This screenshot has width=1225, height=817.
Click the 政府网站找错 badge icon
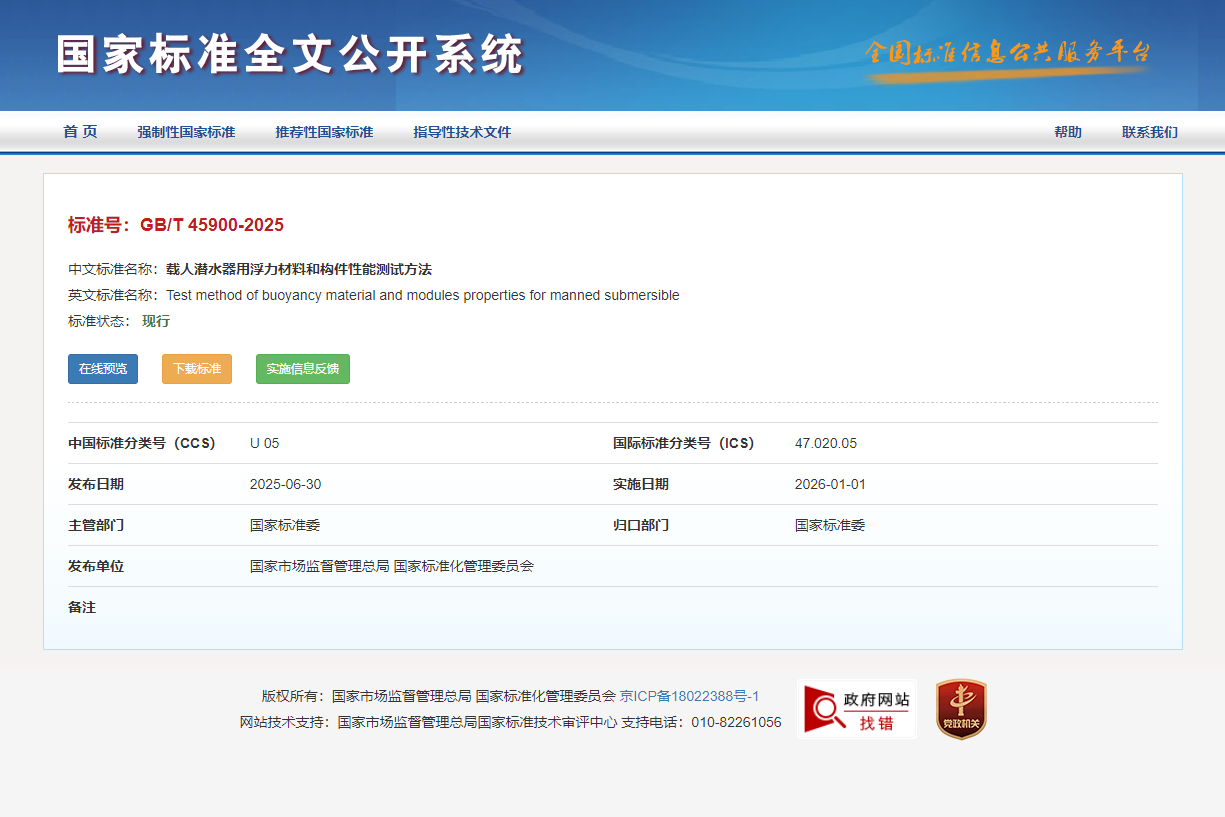click(856, 709)
